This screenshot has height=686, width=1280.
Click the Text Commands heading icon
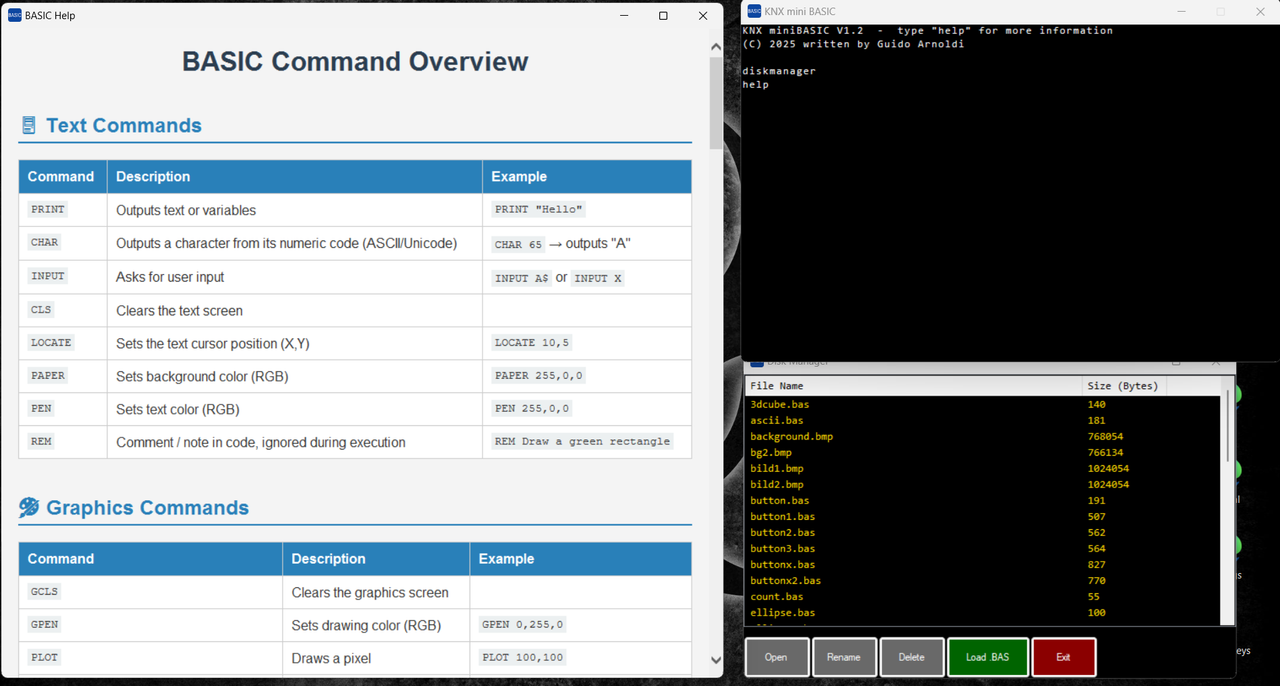pyautogui.click(x=28, y=126)
